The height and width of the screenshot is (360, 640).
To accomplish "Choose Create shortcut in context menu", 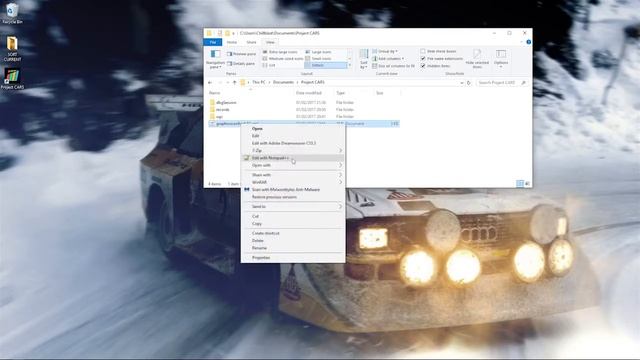I will coord(293,233).
